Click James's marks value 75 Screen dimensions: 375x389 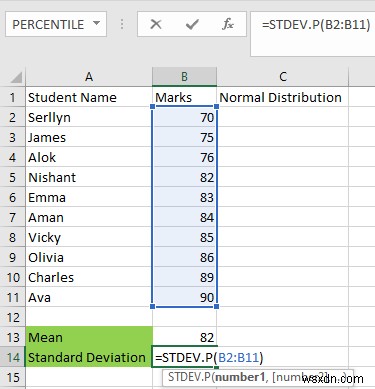tap(185, 137)
